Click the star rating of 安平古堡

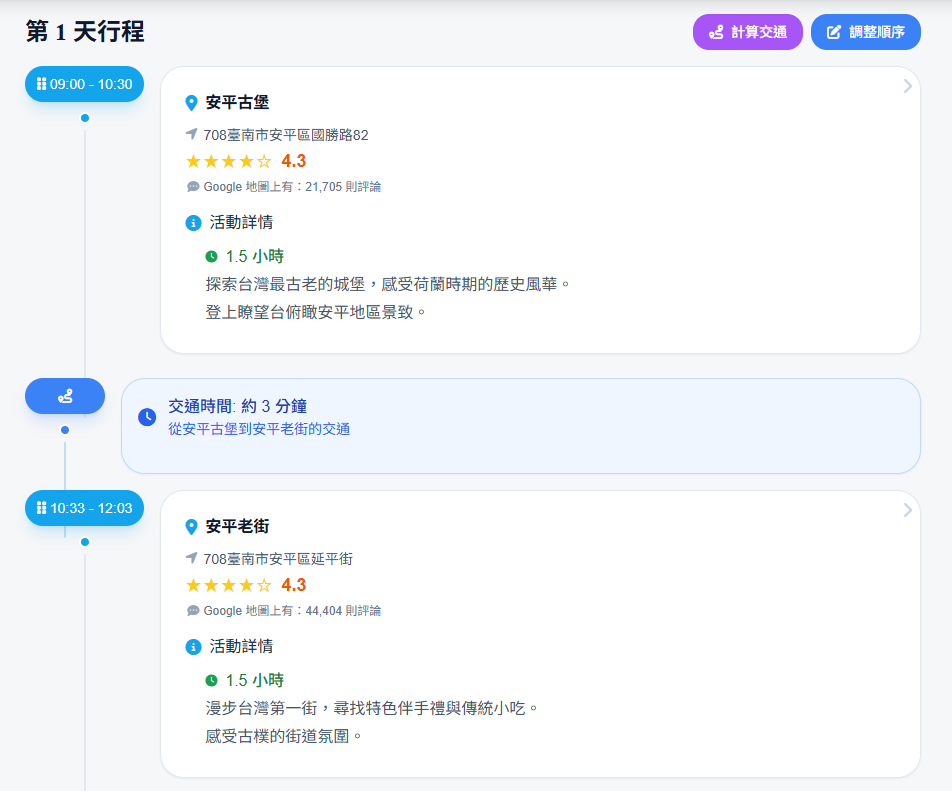tap(228, 161)
